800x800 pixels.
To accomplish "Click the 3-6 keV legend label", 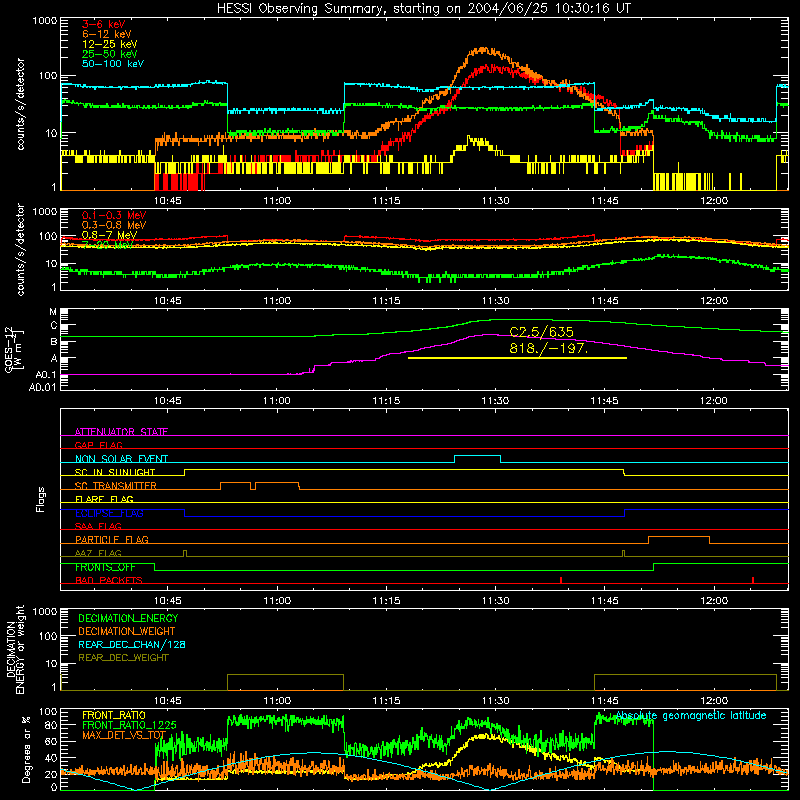I will point(103,24).
